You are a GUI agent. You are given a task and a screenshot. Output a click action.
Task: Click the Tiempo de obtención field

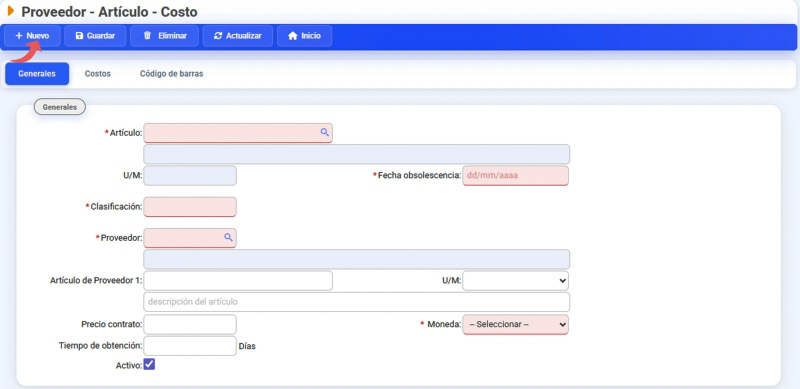click(x=190, y=346)
